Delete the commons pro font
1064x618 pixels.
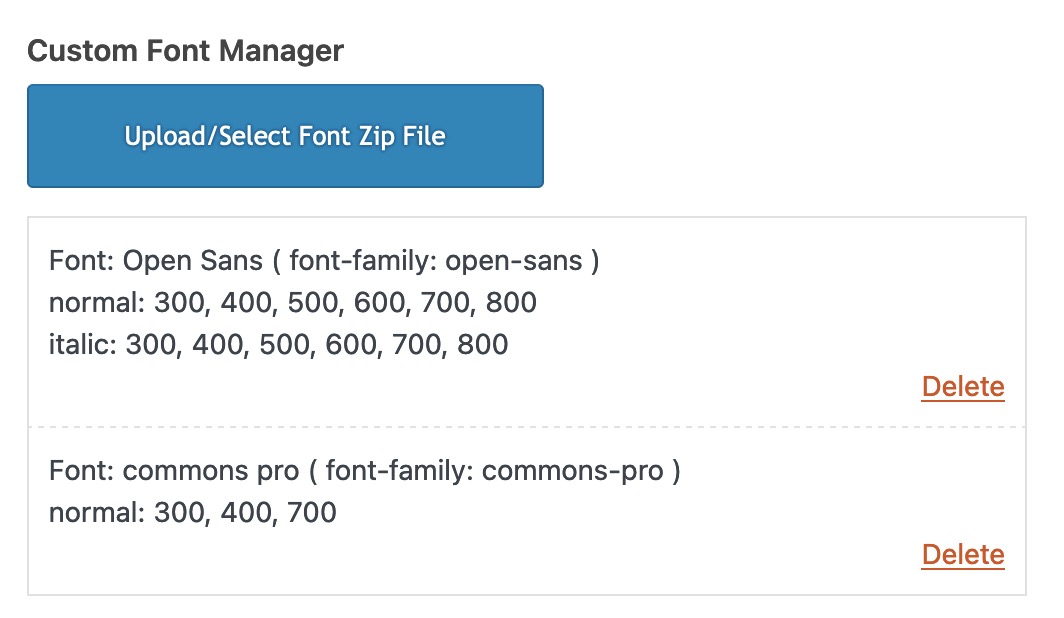[x=962, y=555]
